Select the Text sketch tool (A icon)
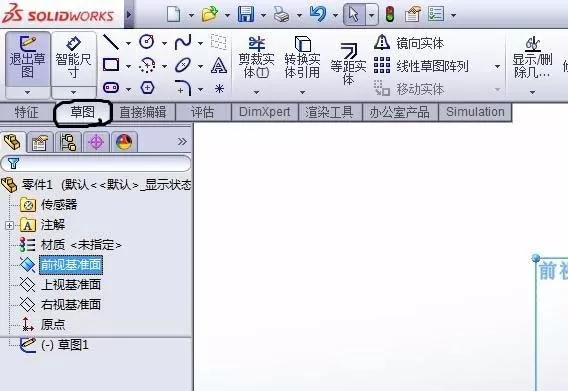Screen dimensions: 568x391 [x=219, y=66]
